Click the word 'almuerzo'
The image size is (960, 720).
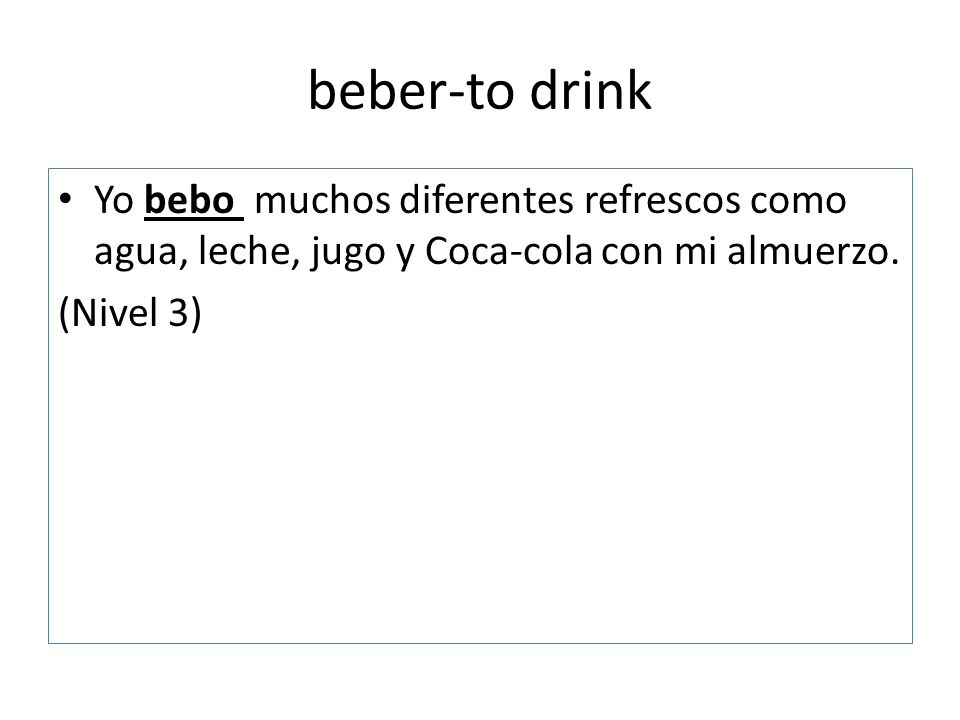click(x=808, y=251)
